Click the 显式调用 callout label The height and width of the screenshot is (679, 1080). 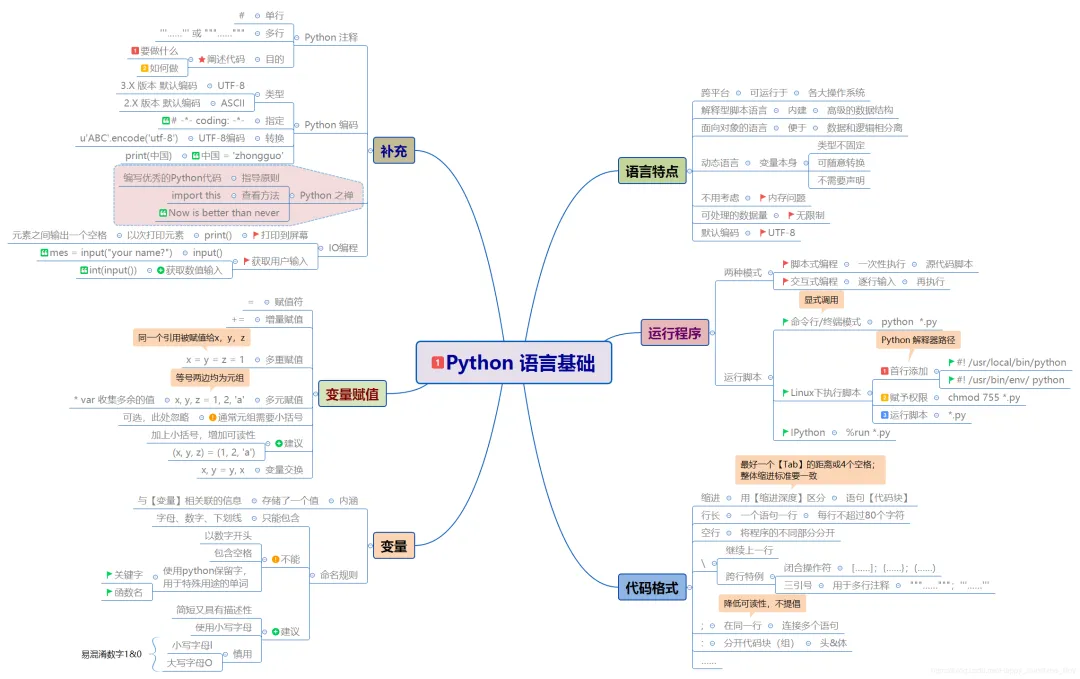tap(821, 300)
